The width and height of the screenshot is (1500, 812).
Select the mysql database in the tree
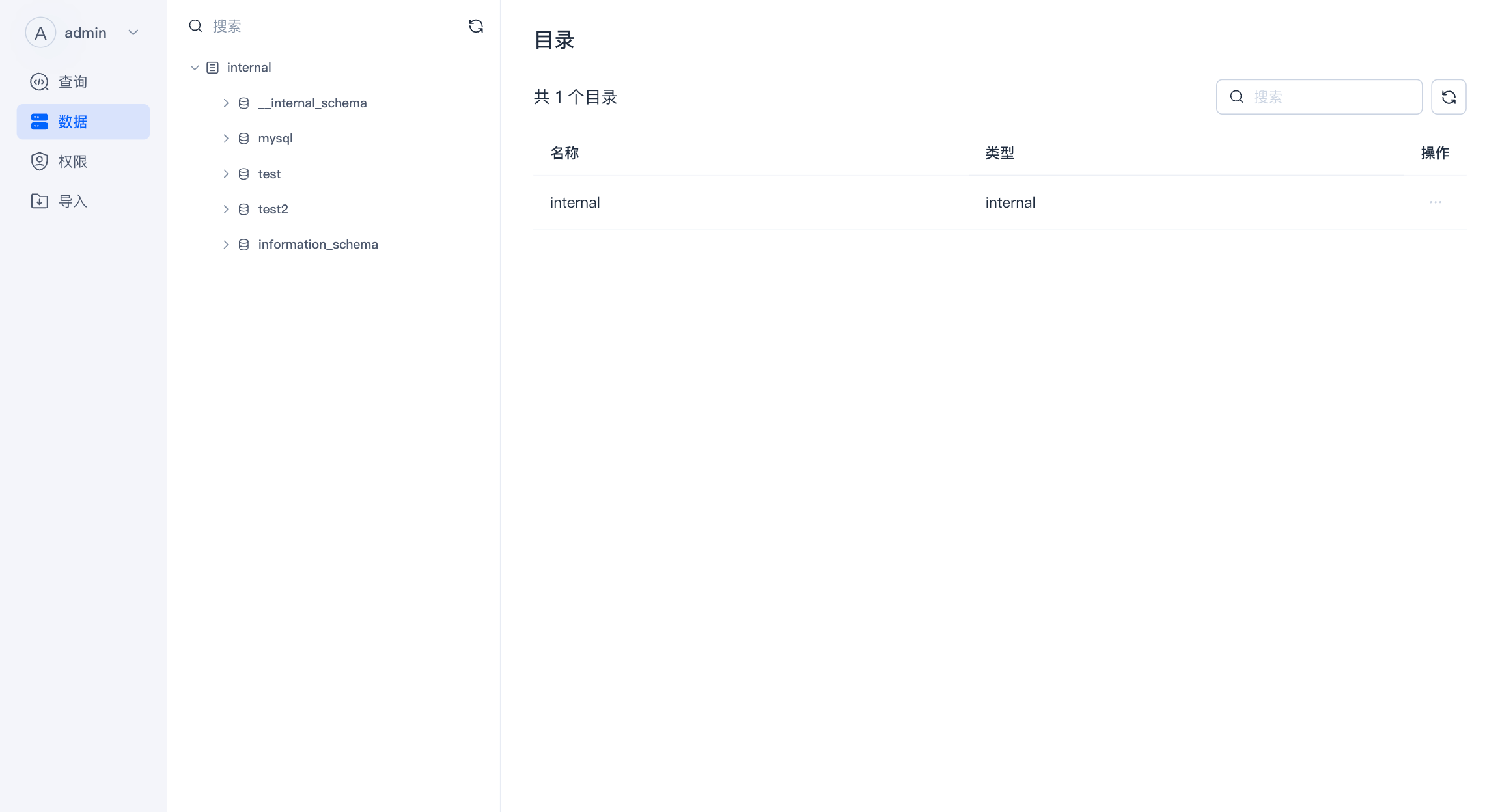pyautogui.click(x=275, y=138)
